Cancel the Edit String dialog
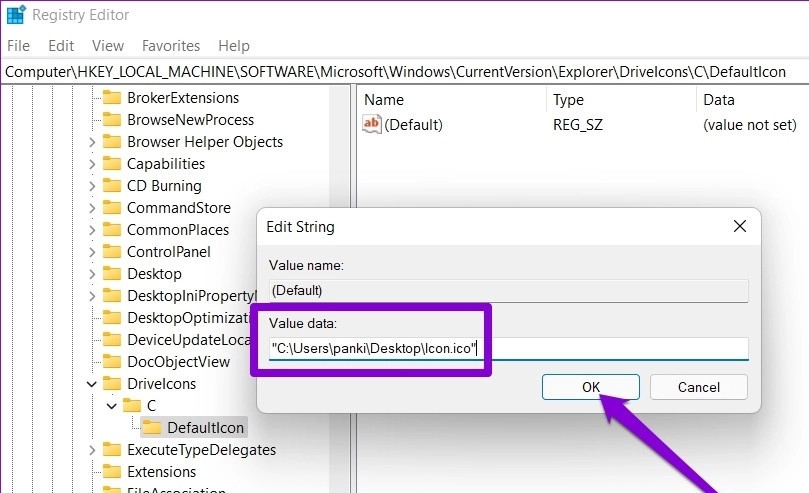 [x=698, y=387]
